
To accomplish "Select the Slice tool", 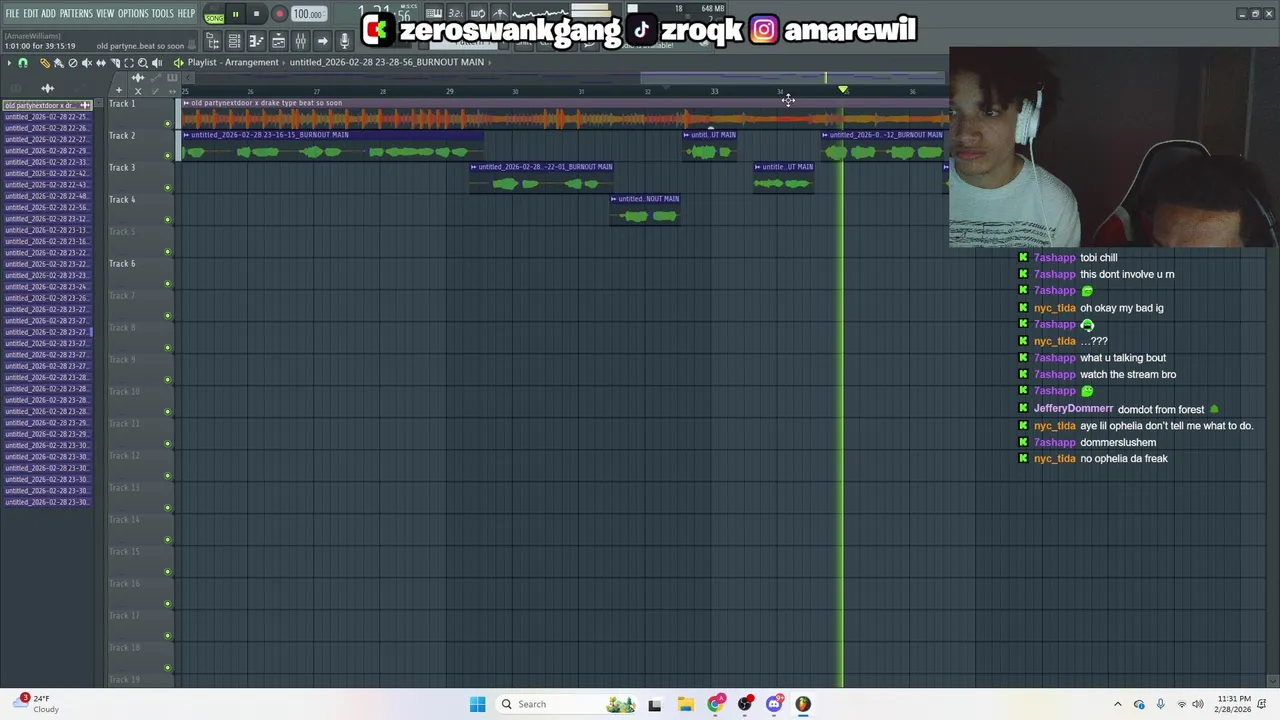I will point(114,63).
